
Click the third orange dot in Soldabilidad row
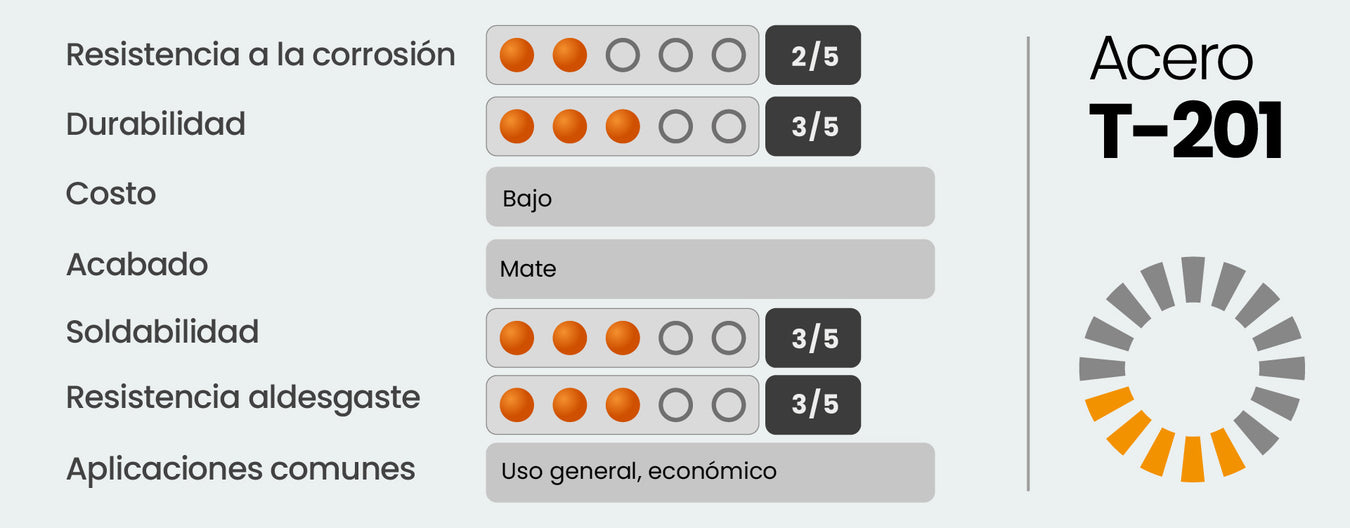pos(623,338)
